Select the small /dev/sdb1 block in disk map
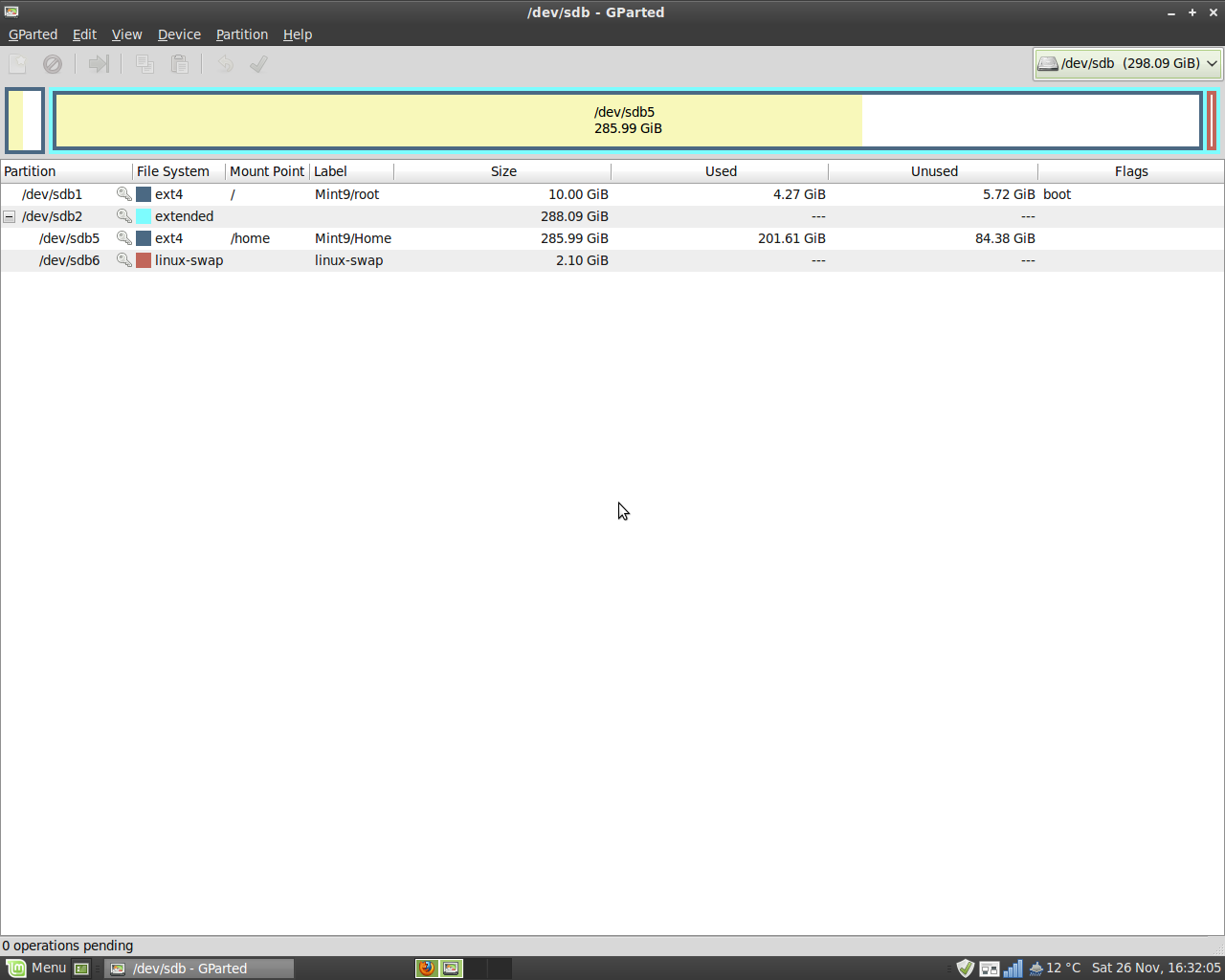Image resolution: width=1225 pixels, height=980 pixels. click(25, 121)
